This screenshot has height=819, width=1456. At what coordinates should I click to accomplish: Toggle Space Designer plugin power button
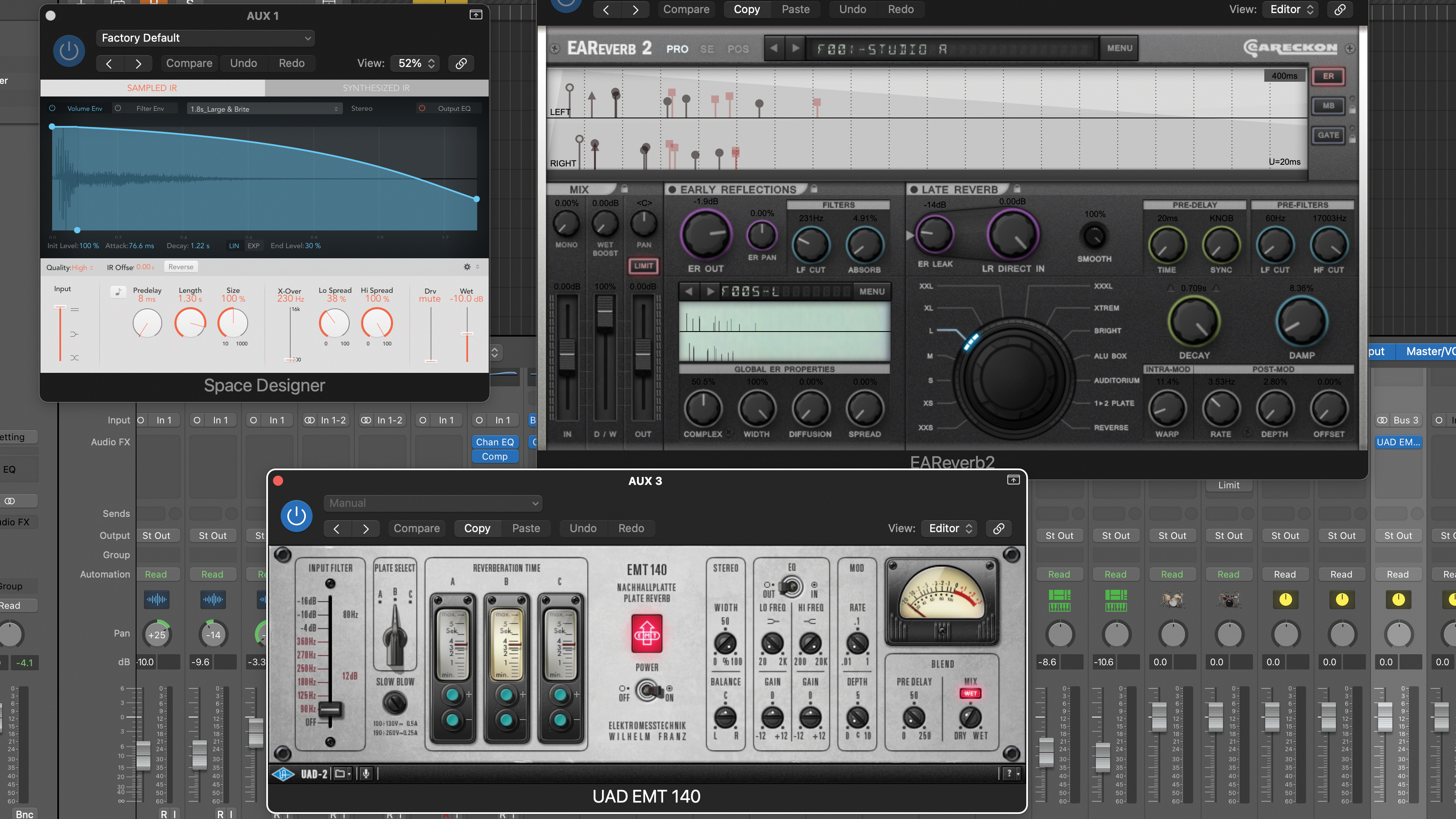[69, 51]
